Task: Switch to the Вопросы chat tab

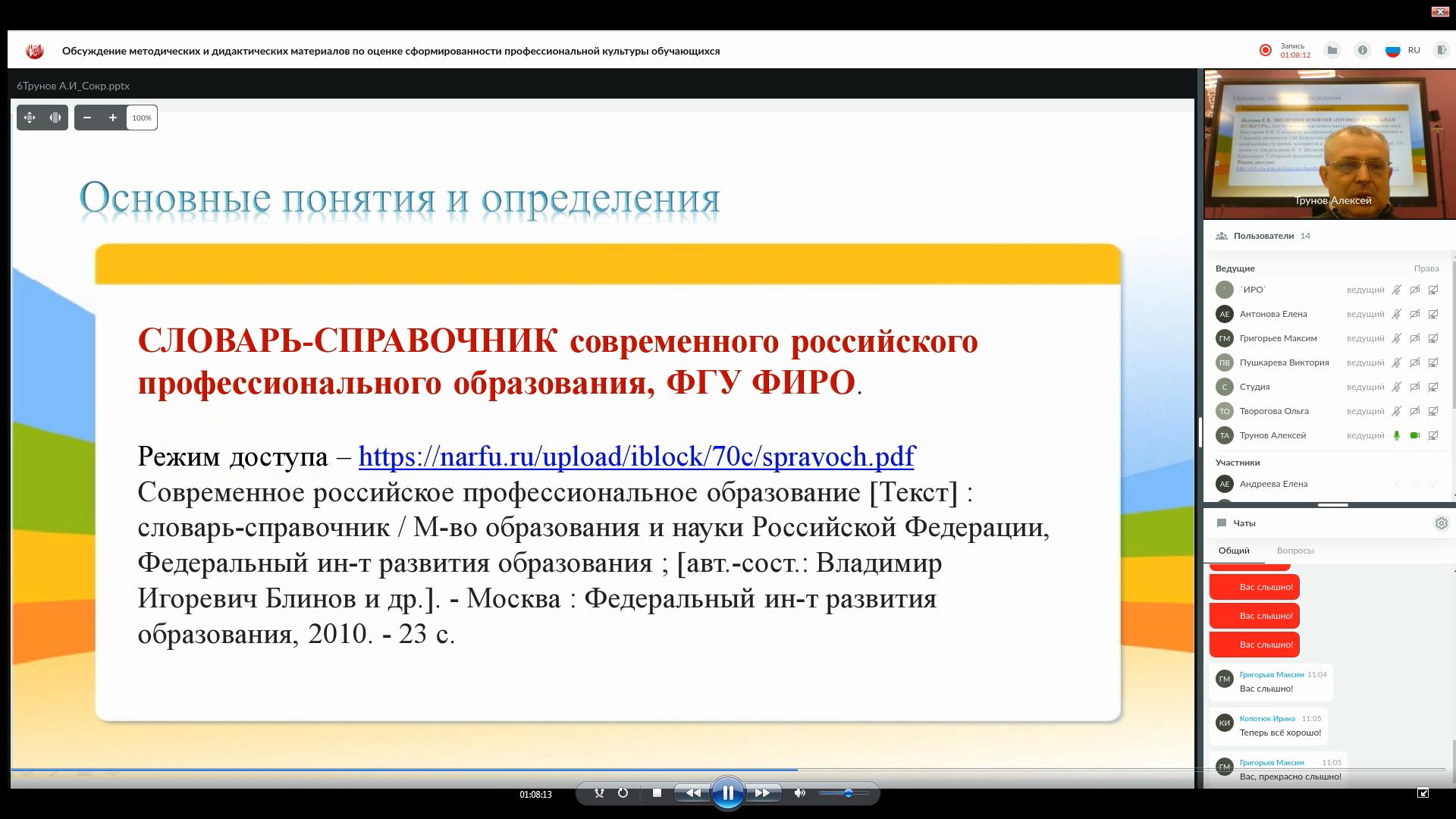Action: (x=1295, y=551)
